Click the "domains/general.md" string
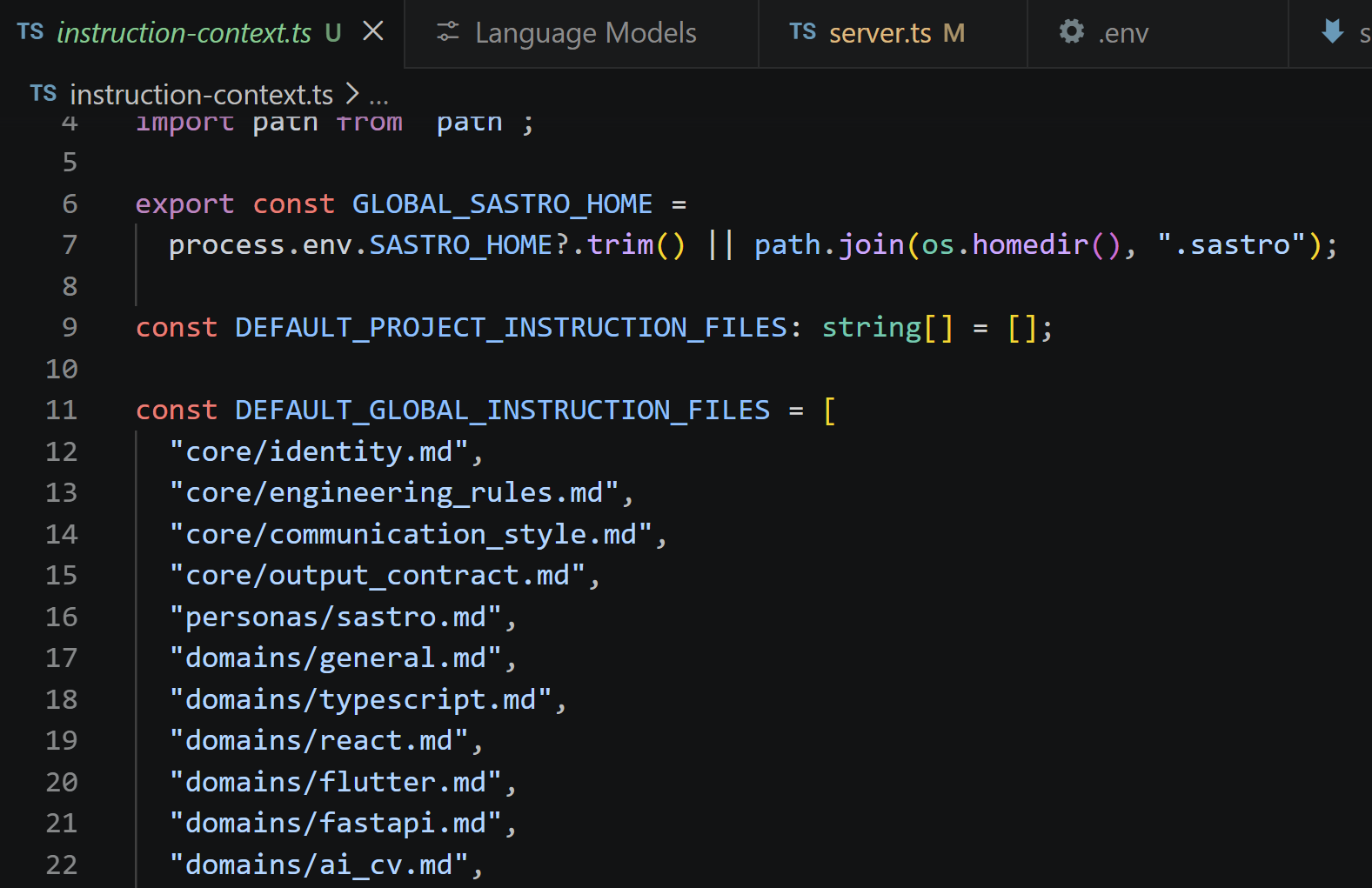Viewport: 1372px width, 888px height. click(x=336, y=658)
